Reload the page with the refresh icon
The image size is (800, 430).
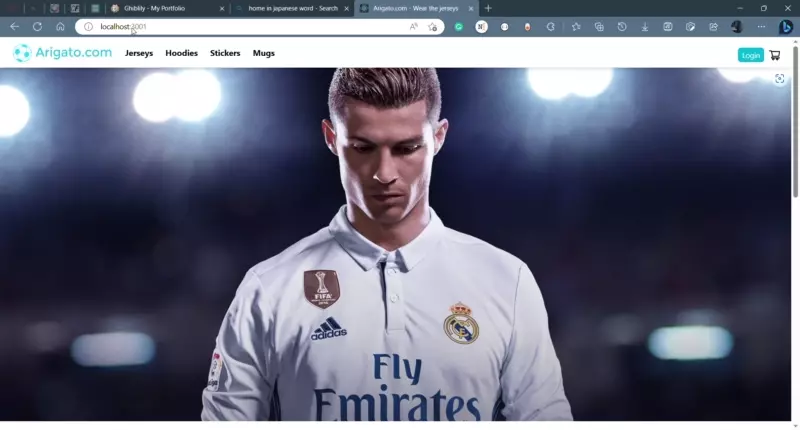coord(37,27)
